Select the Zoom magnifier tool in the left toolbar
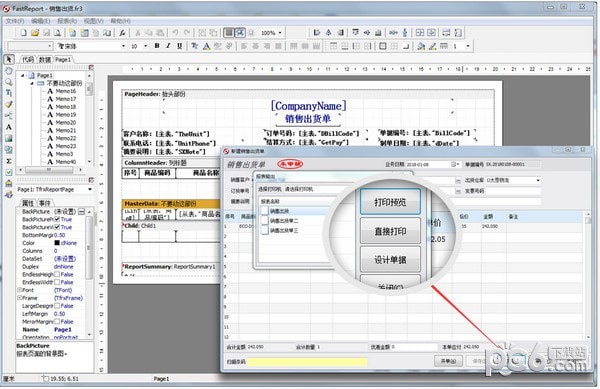 [x=8, y=81]
